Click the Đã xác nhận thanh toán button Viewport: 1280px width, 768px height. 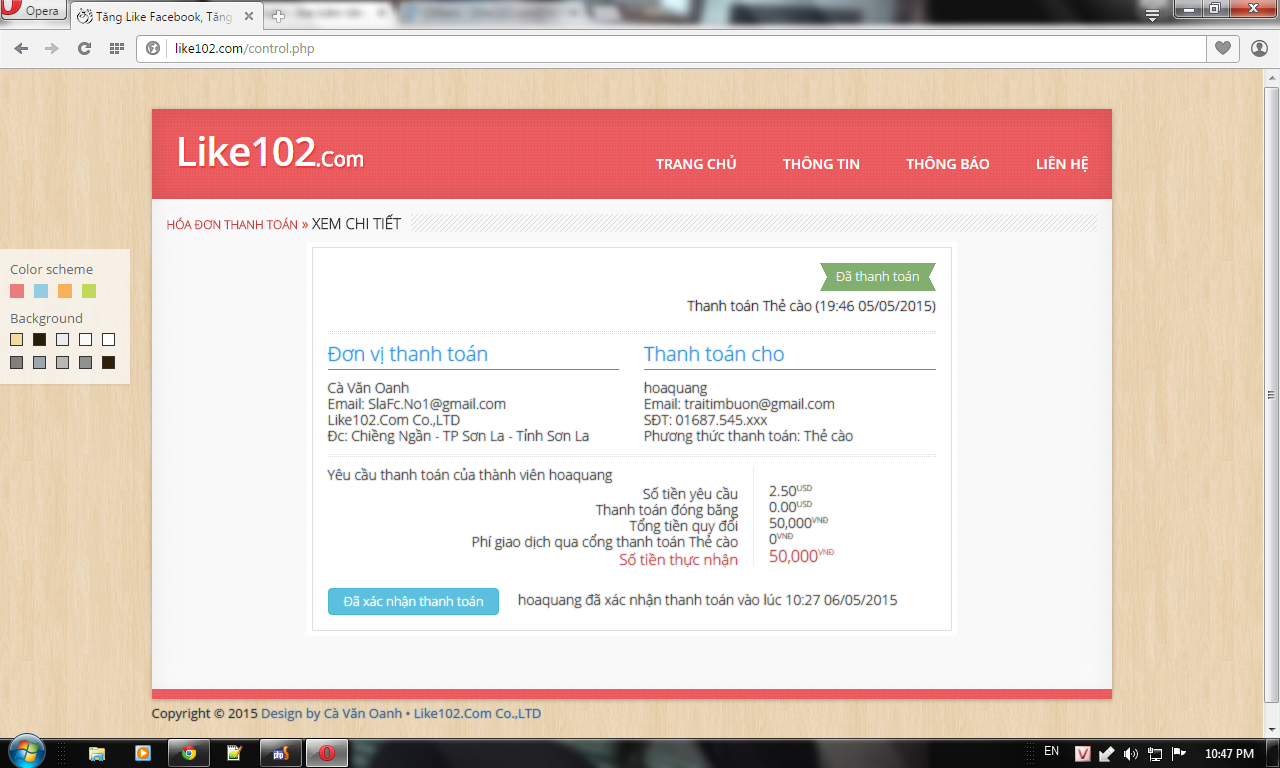click(413, 601)
